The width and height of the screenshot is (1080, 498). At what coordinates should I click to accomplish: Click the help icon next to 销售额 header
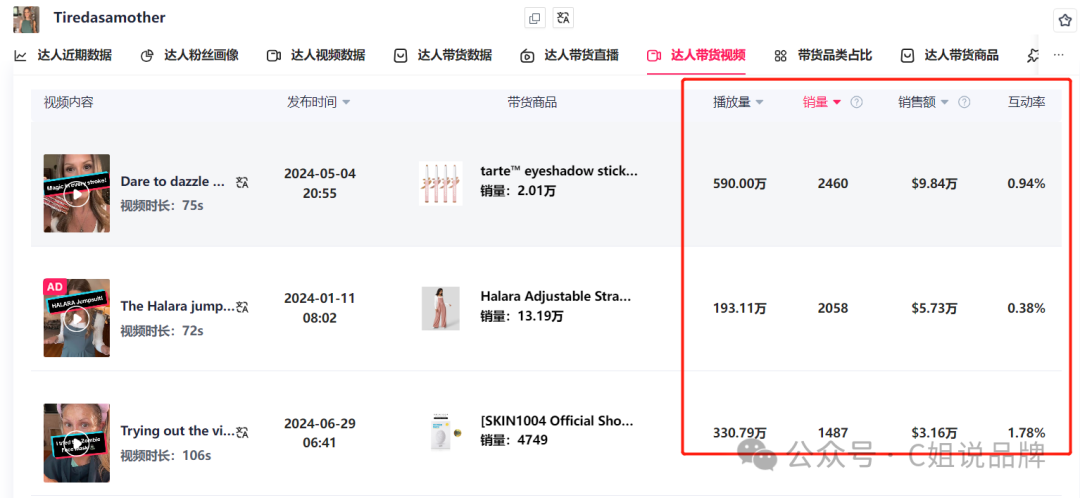point(964,103)
